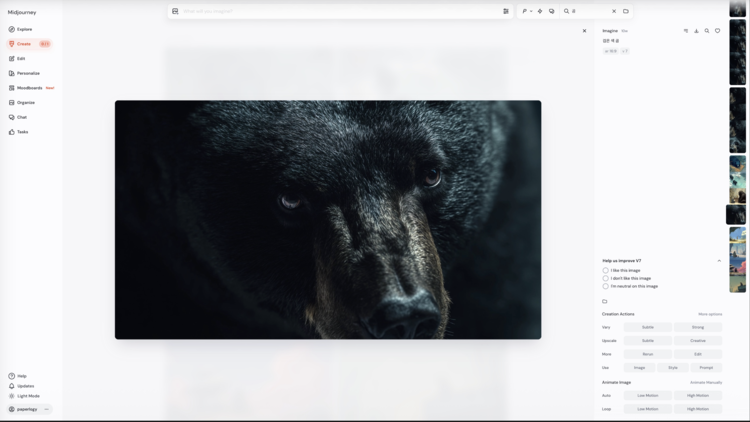Click the Chat speech-bubble icon in sidebar
This screenshot has width=750, height=422.
(x=11, y=117)
